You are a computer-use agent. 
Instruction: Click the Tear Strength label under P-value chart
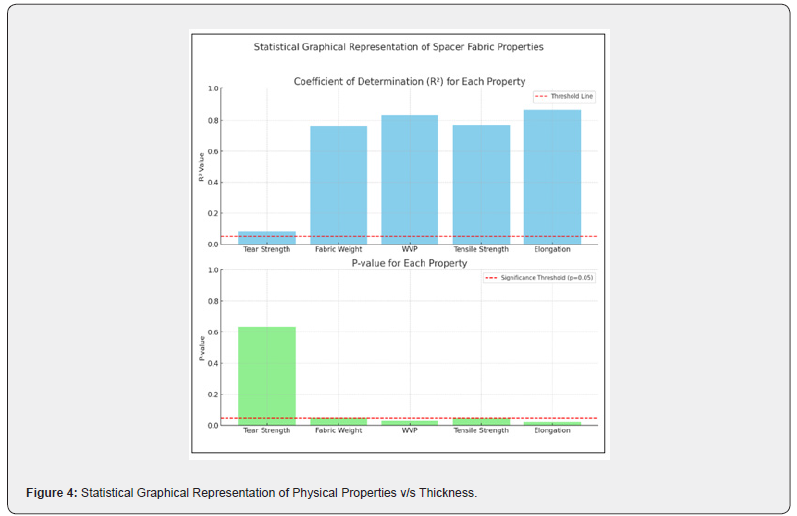click(267, 431)
